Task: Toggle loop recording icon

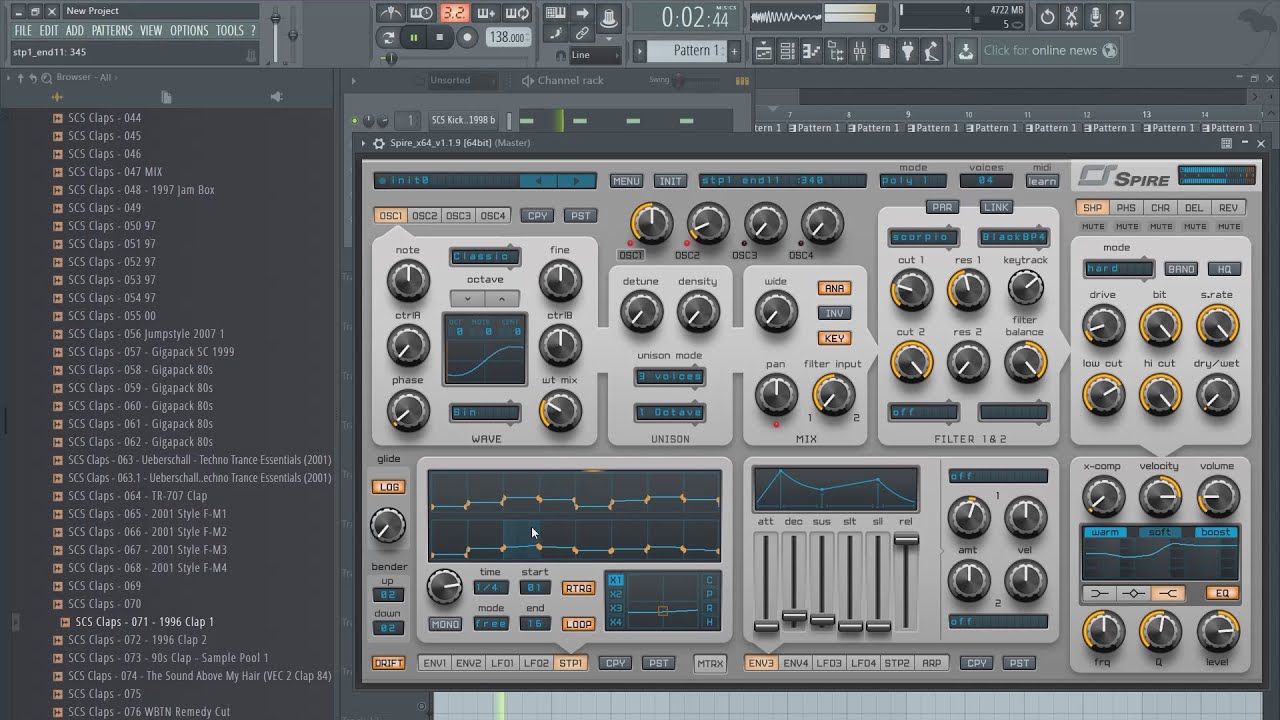Action: 517,13
